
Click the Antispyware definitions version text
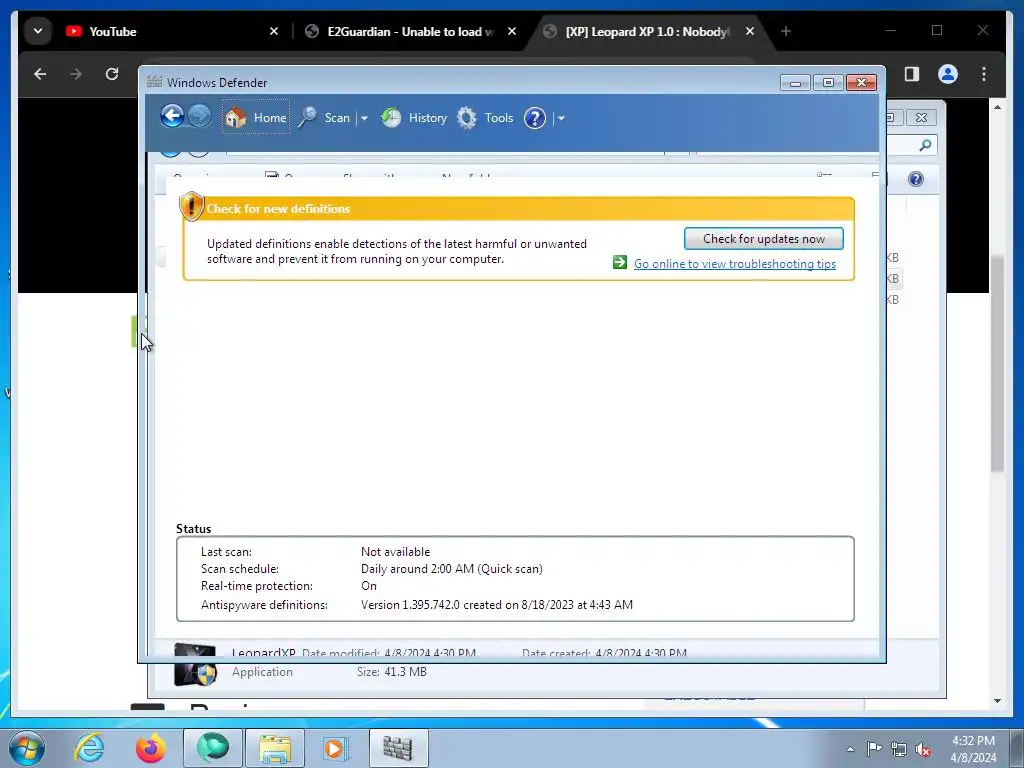point(496,605)
